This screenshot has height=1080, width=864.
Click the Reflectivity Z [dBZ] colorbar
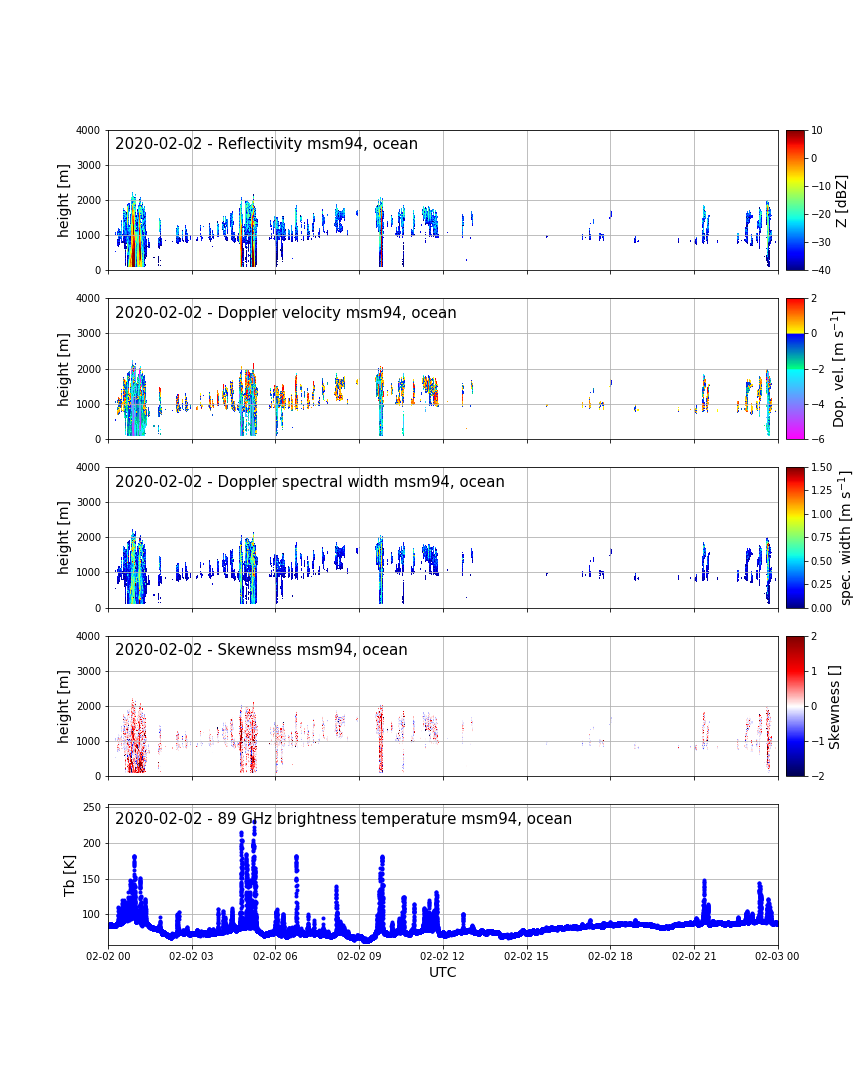pyautogui.click(x=795, y=200)
